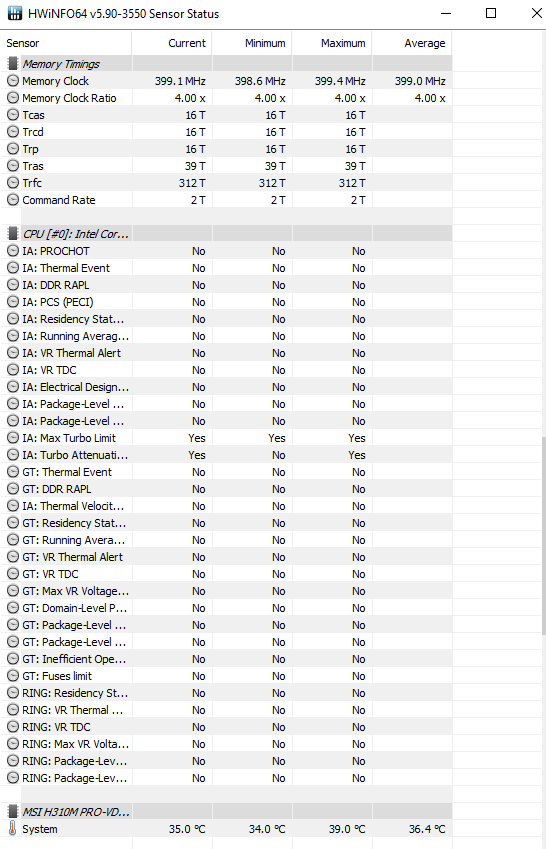Click the Tcas timing sensor icon
546x849 pixels.
(x=12, y=115)
